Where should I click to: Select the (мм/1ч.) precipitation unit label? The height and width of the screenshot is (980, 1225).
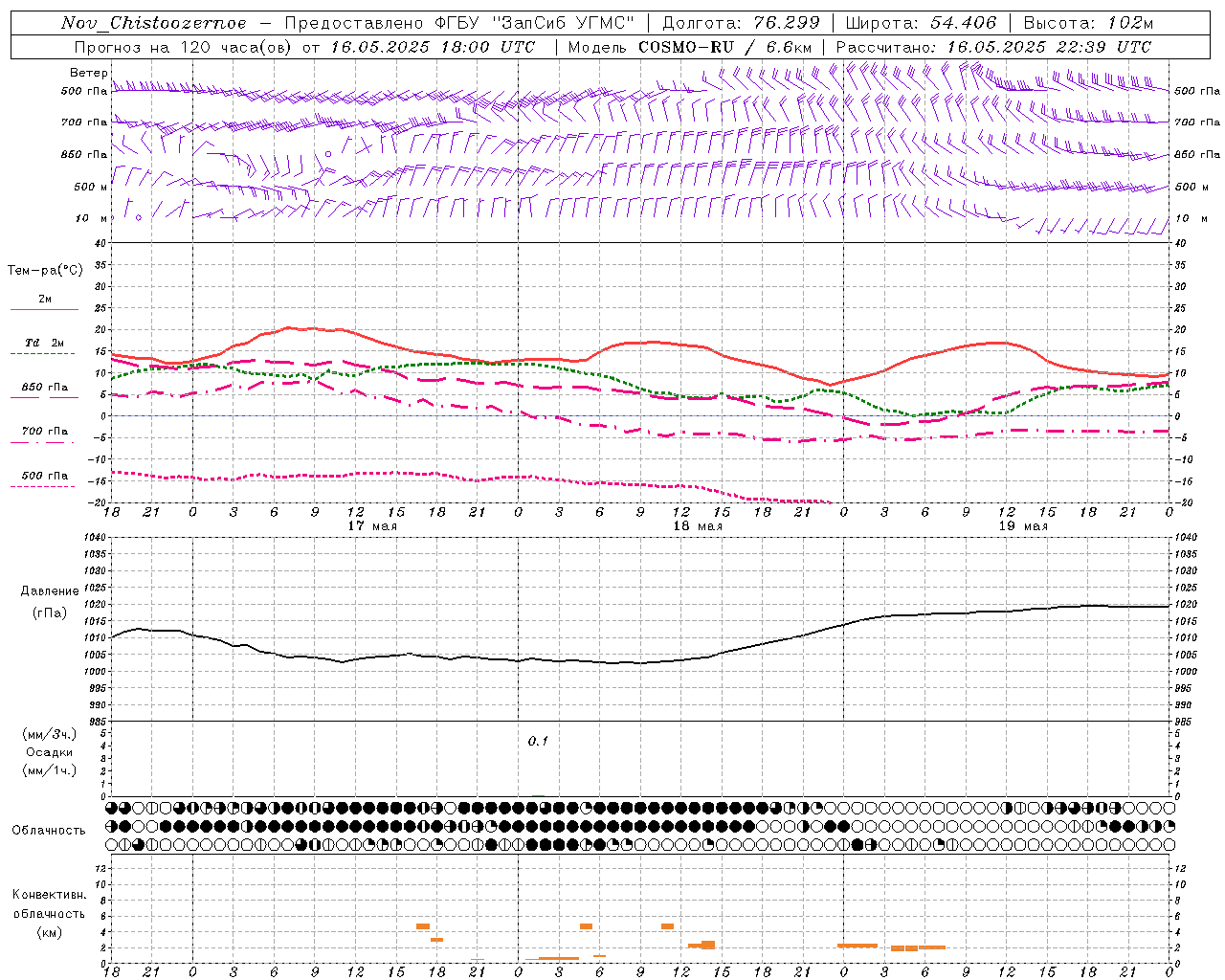(x=50, y=770)
